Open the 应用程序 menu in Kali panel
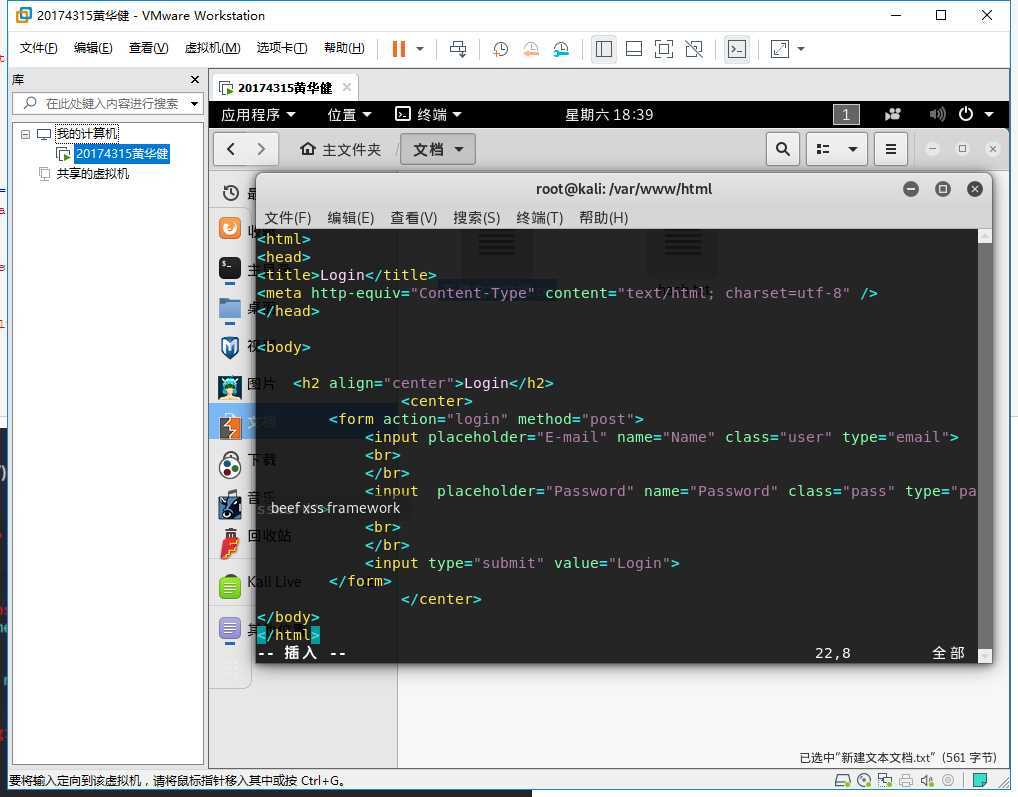The width and height of the screenshot is (1018, 797). coord(258,115)
